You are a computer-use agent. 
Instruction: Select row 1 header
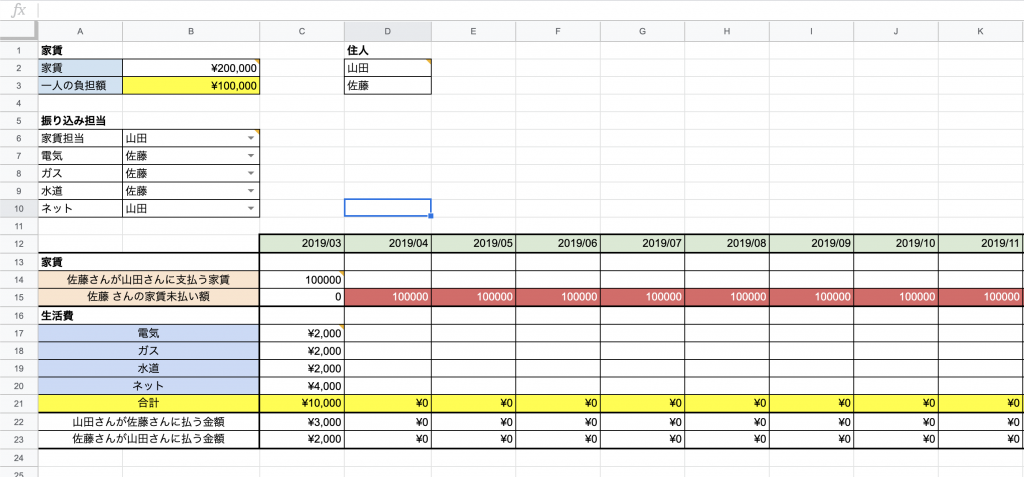point(19,50)
